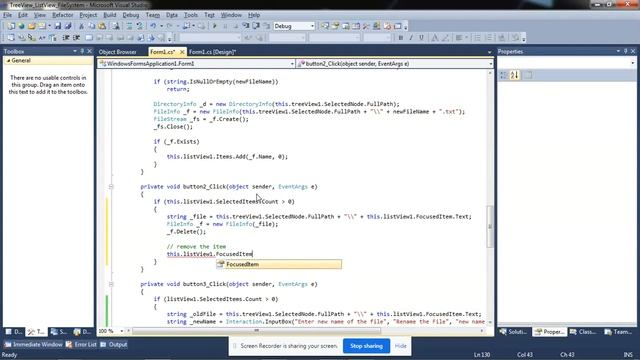The image size is (640, 360).
Task: Open the Build menu
Action: tap(109, 15)
